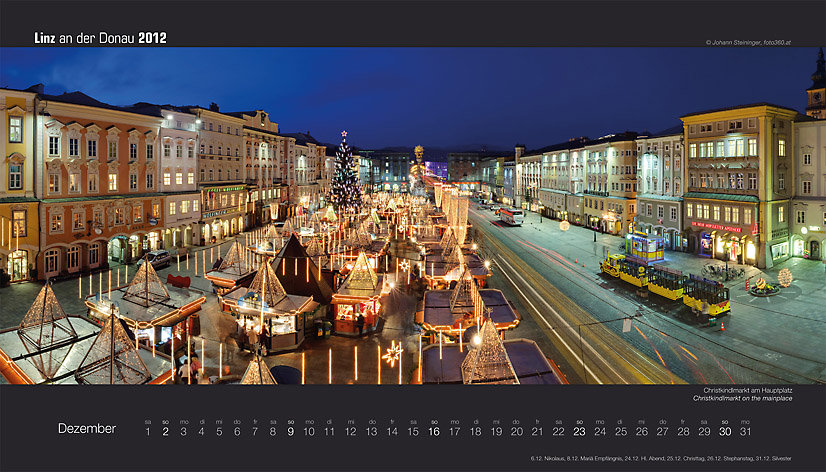The image size is (826, 472).
Task: Pick date 24 in the date row
Action: [600, 432]
